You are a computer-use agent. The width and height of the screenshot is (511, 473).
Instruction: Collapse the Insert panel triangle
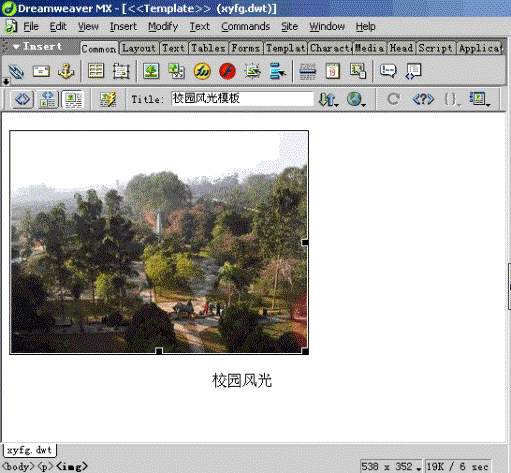click(x=16, y=47)
